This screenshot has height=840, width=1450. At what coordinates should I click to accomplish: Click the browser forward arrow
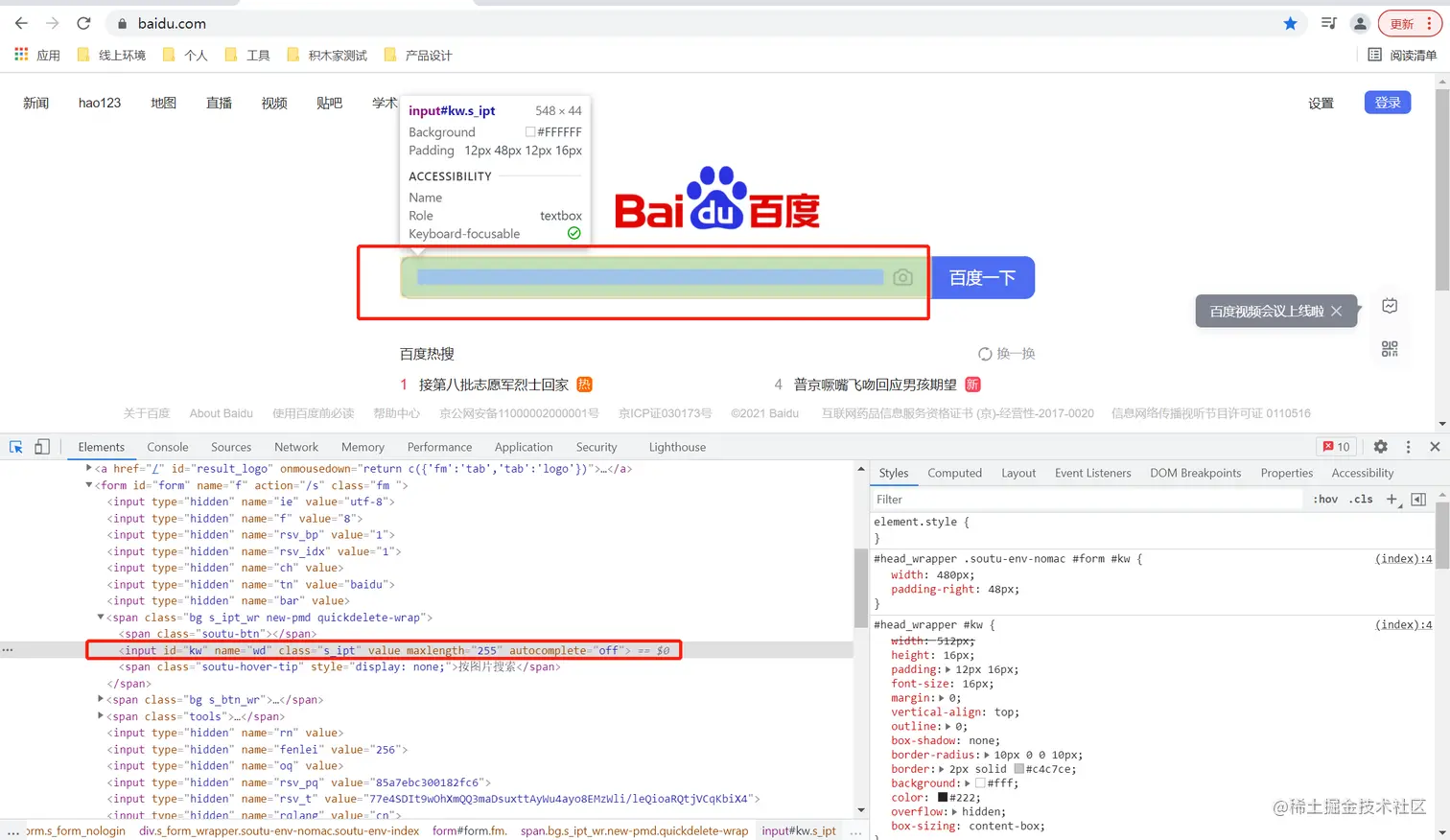[53, 23]
